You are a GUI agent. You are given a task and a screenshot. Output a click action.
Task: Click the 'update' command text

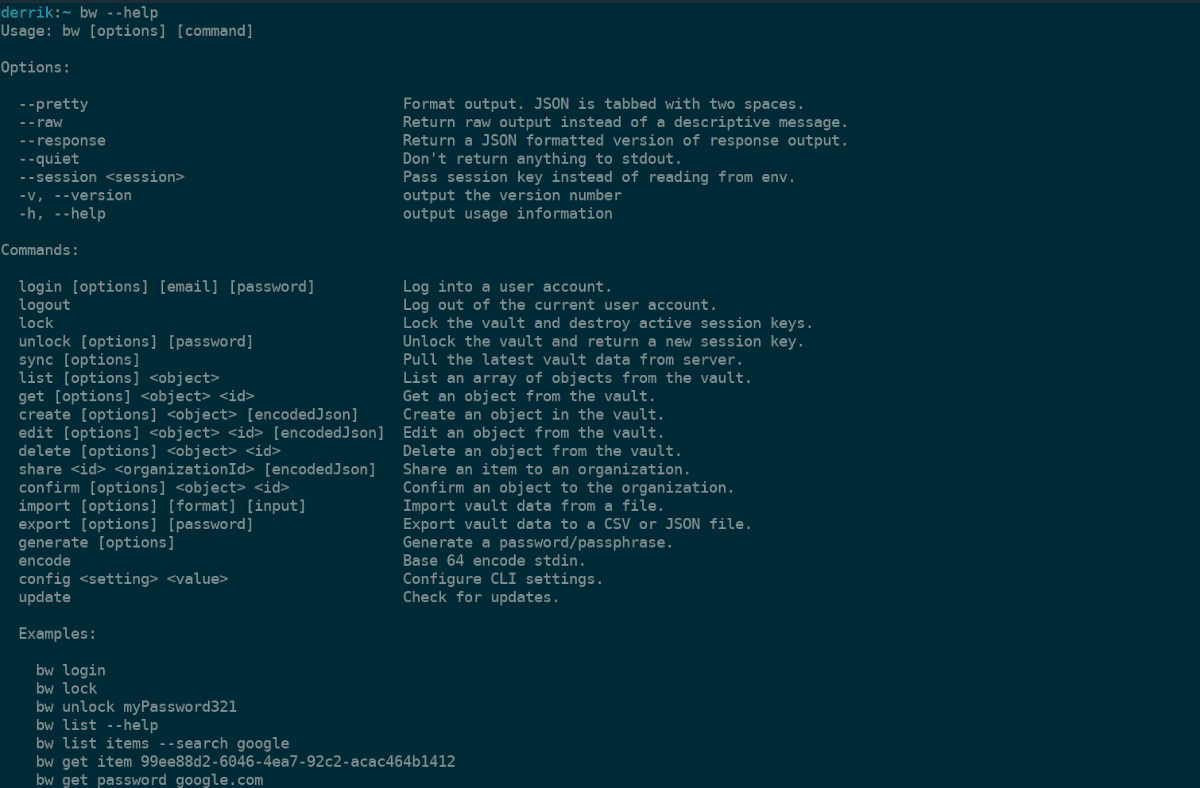[44, 597]
